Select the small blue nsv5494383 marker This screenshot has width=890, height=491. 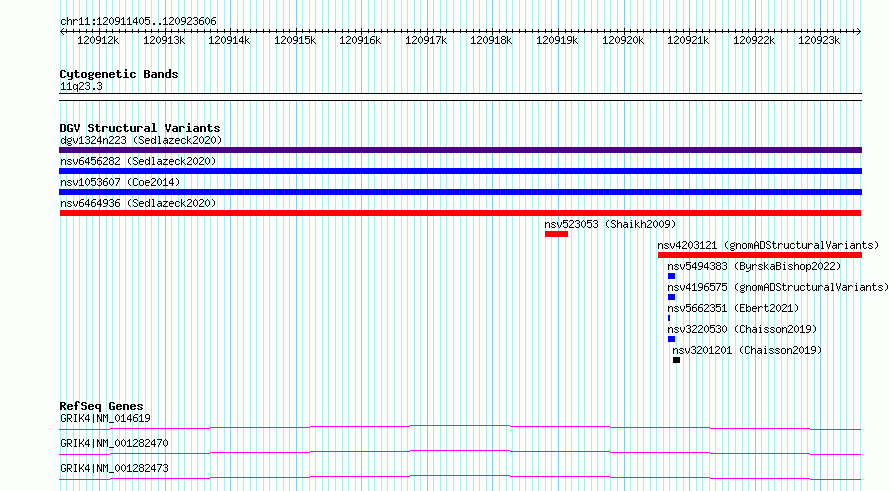point(671,276)
